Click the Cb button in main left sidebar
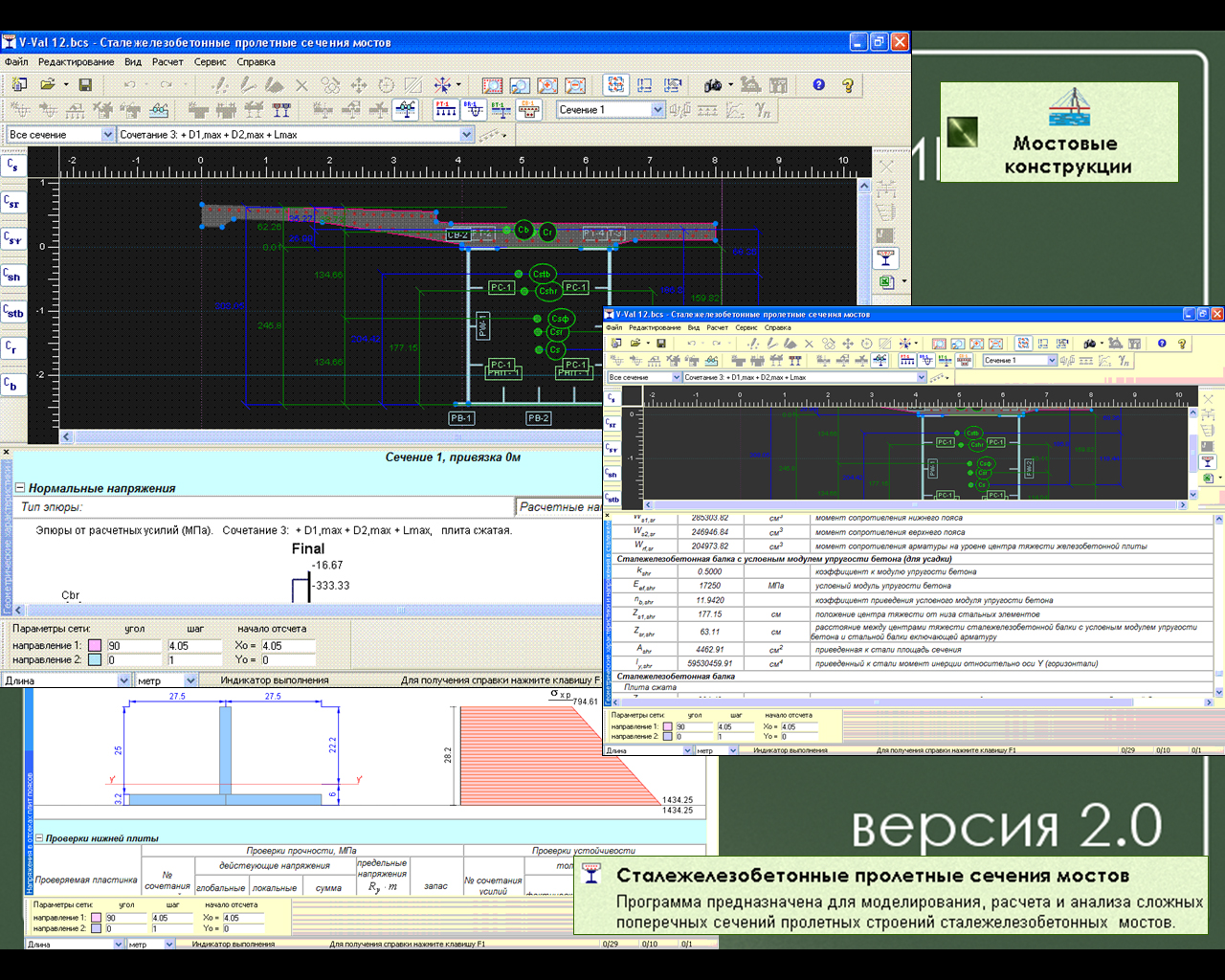This screenshot has height=980, width=1225. [x=12, y=384]
